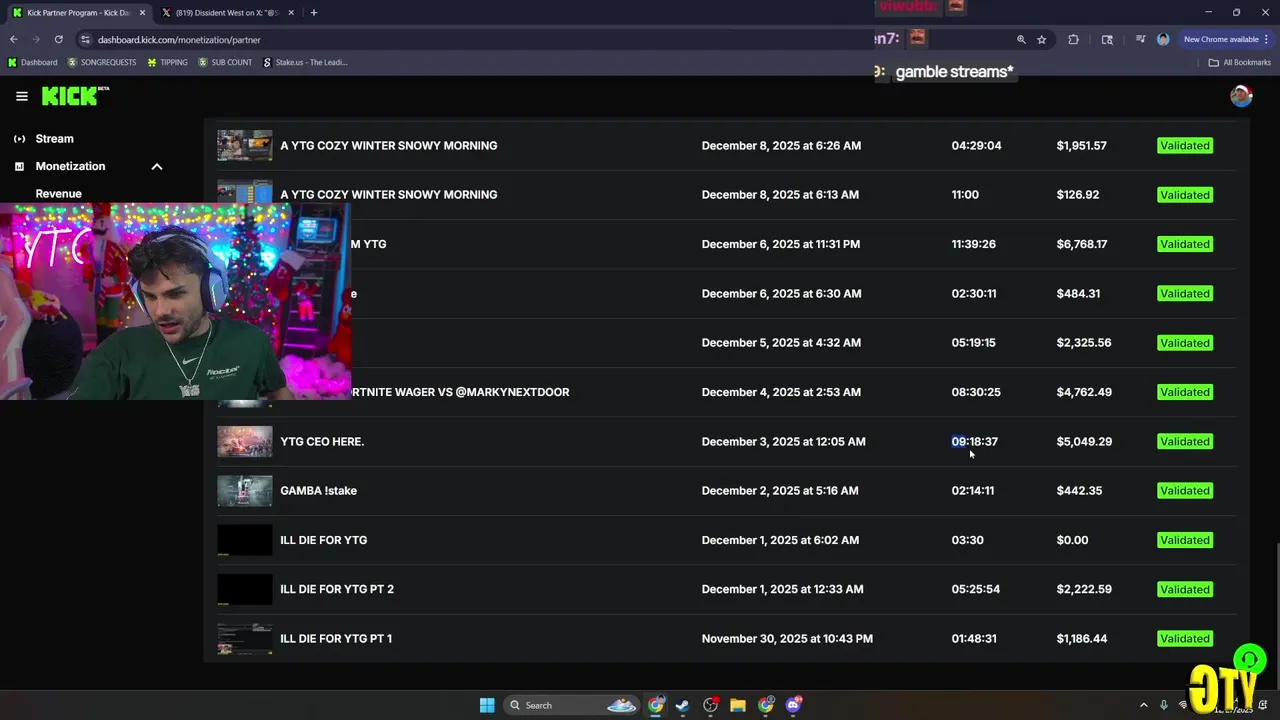Open the Dashboard bookmark

coord(32,62)
